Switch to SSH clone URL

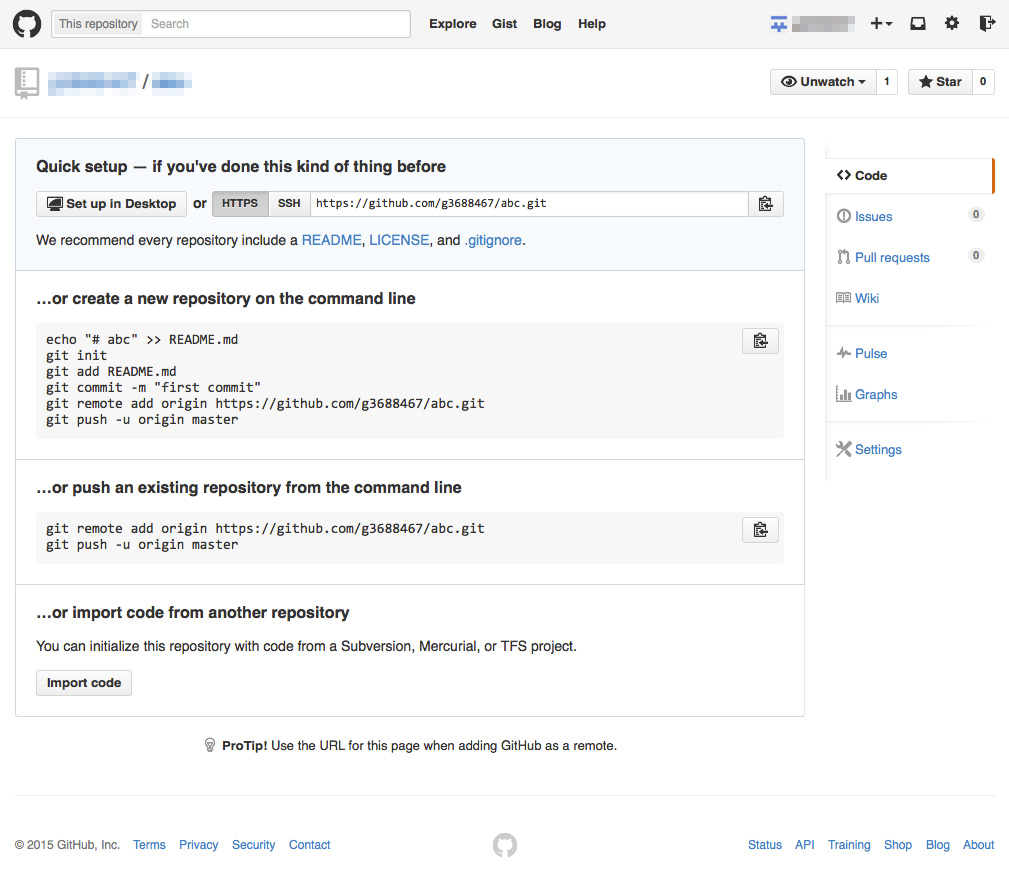(288, 203)
